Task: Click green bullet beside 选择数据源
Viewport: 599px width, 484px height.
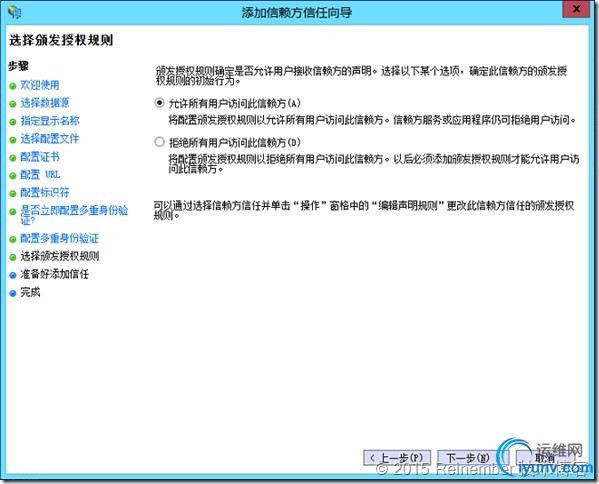Action: coord(13,104)
